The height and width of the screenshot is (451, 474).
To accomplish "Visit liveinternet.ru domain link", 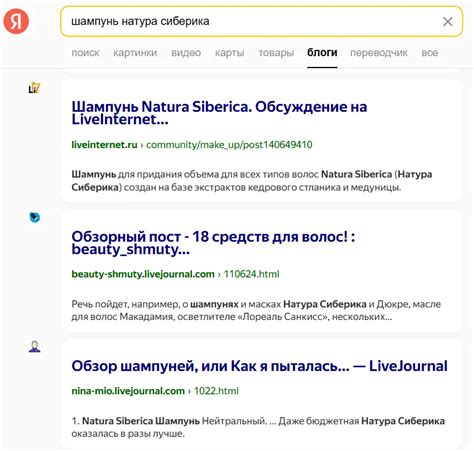I will (x=104, y=145).
